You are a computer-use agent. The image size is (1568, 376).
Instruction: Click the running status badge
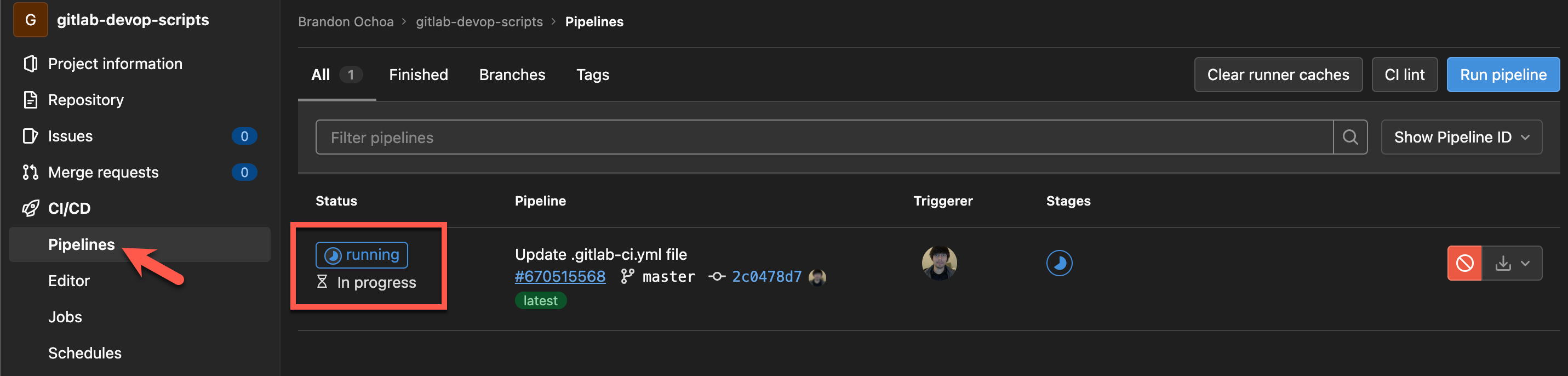[361, 255]
